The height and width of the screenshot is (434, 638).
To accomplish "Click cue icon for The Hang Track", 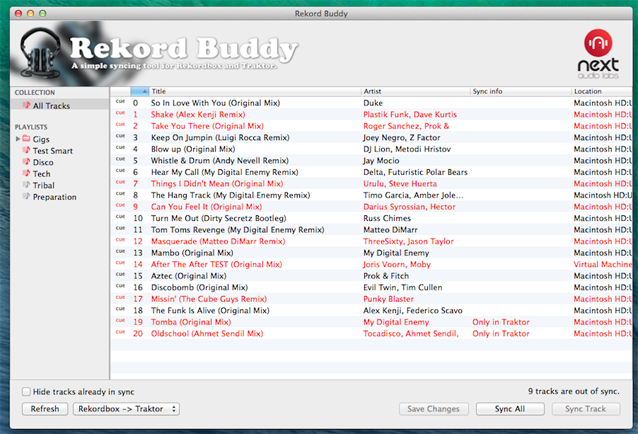I will (x=120, y=194).
